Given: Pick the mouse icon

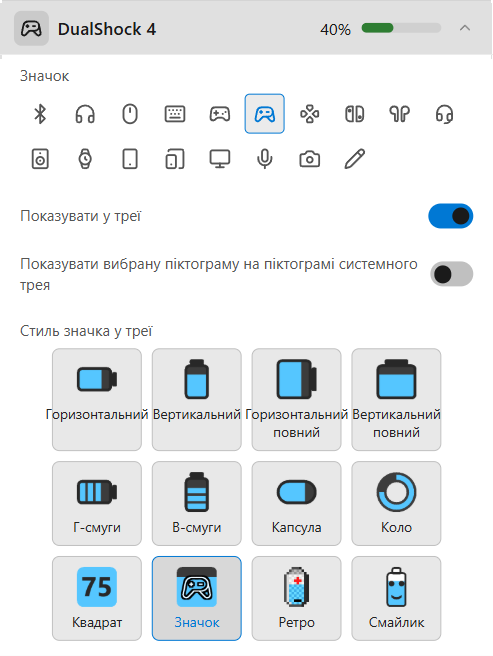Looking at the screenshot, I should point(130,114).
